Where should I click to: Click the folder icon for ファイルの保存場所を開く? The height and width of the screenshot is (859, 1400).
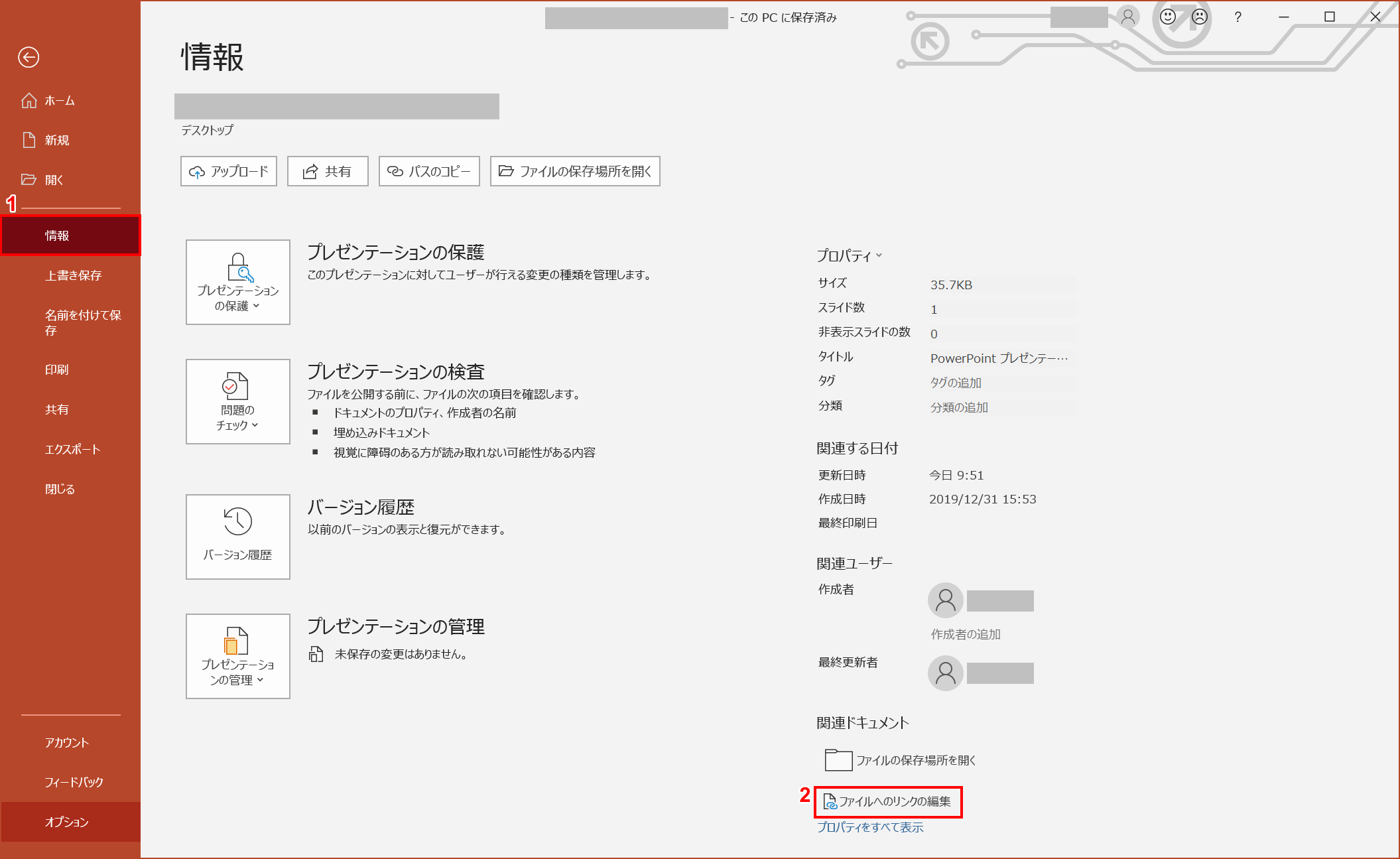tap(838, 760)
